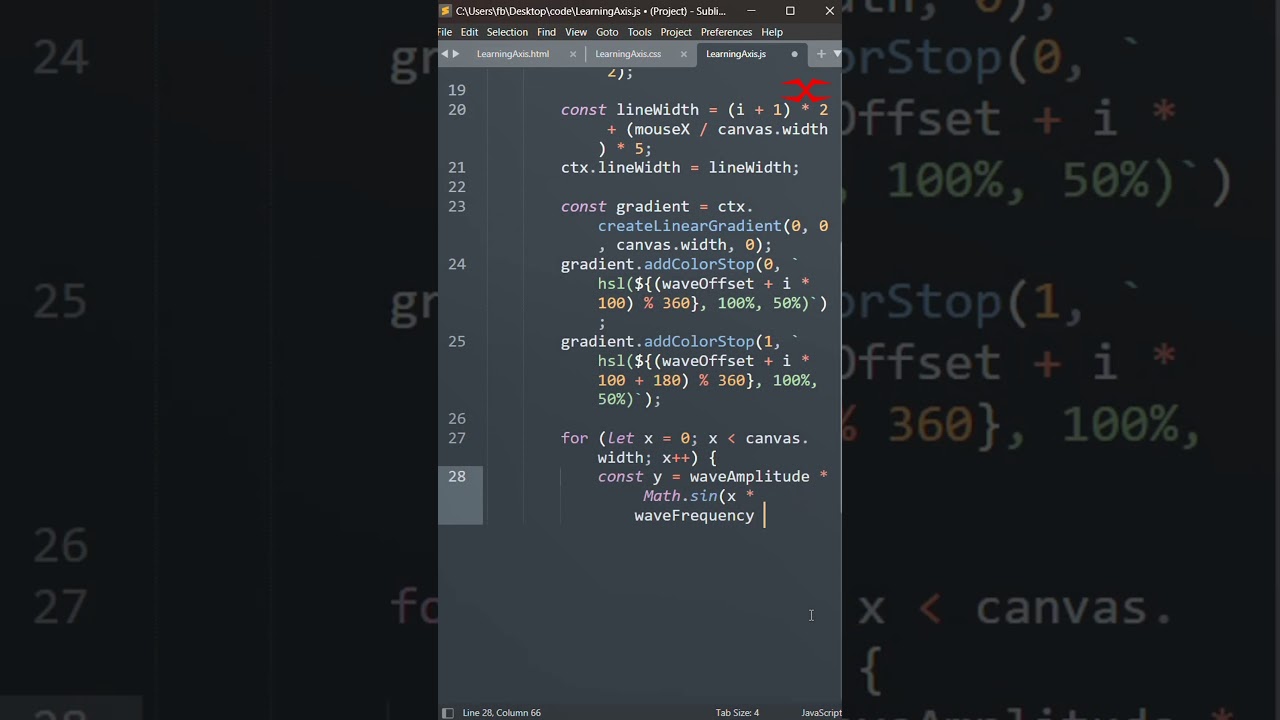Open the Find menu
1280x720 pixels.
tap(546, 32)
